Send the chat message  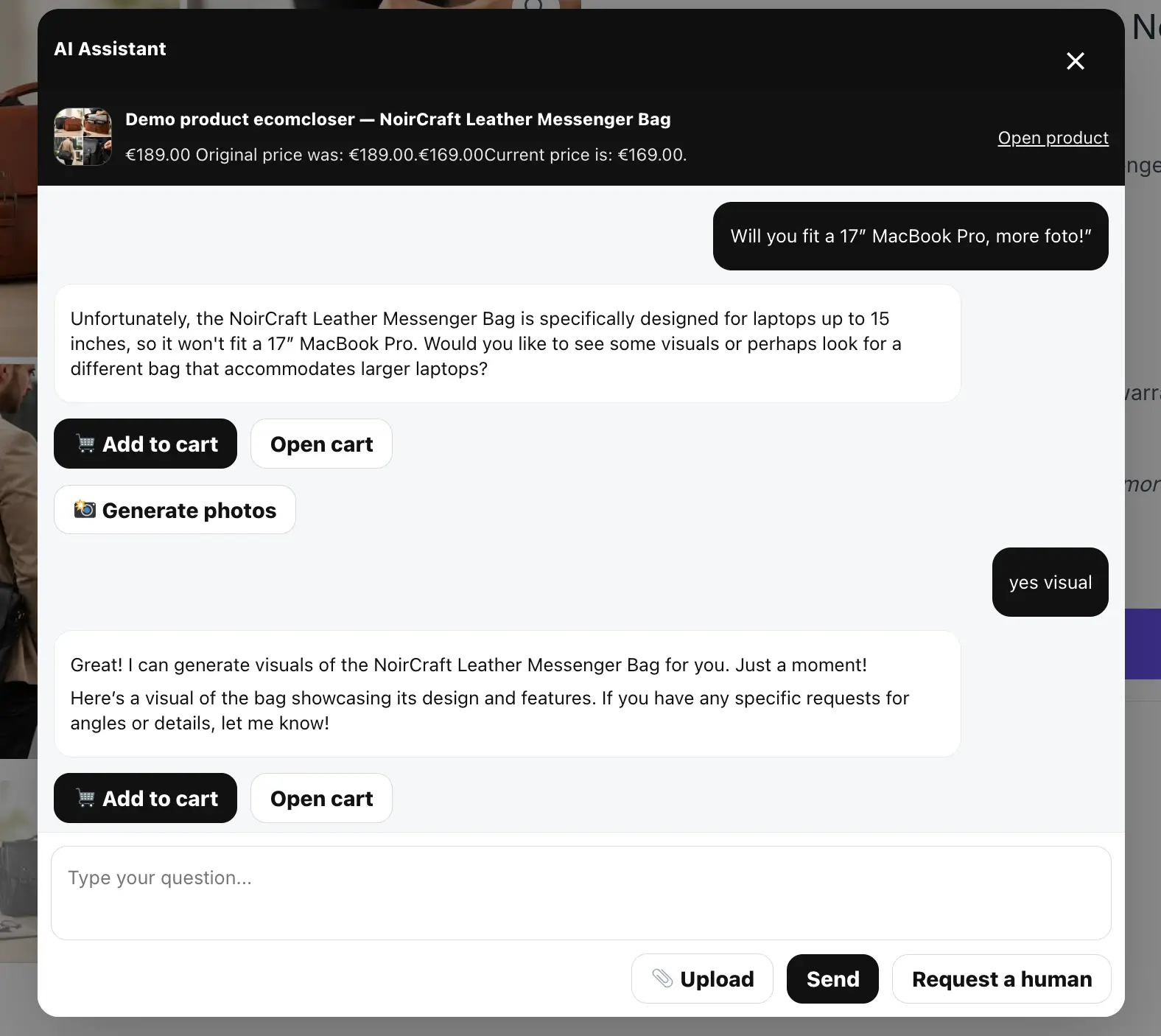pos(832,979)
